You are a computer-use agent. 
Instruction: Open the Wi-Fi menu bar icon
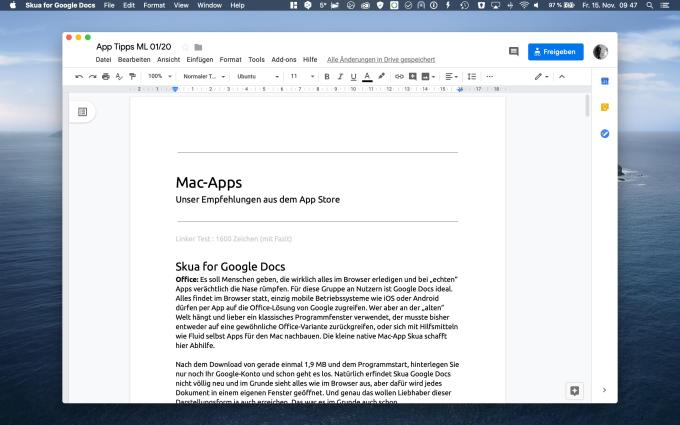point(524,5)
